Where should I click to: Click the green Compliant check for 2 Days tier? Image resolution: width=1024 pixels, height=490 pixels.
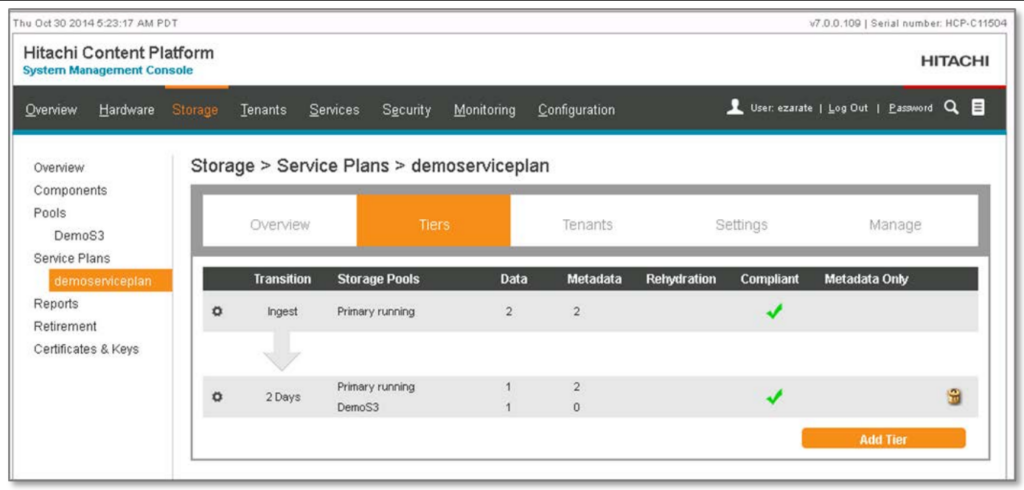774,397
